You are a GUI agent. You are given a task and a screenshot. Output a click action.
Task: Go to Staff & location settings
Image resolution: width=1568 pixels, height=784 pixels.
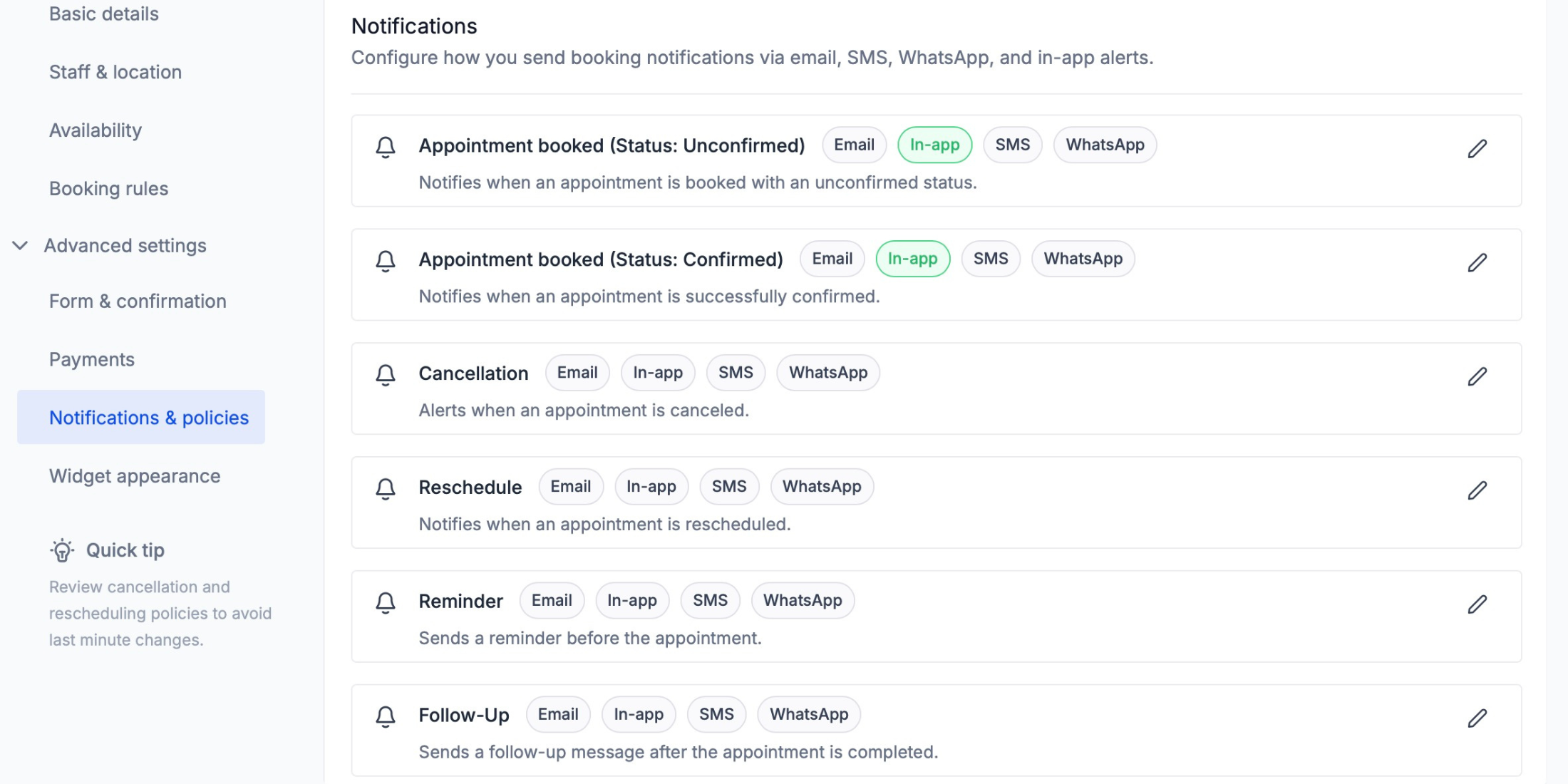115,72
